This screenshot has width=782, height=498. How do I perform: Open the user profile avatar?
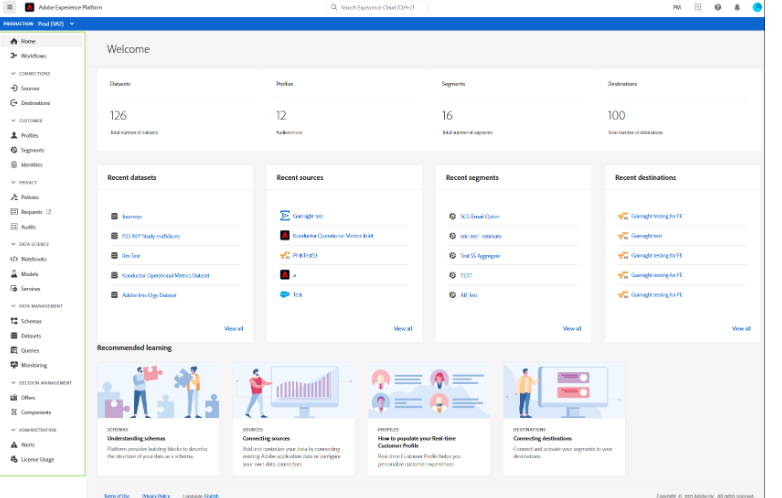point(757,7)
